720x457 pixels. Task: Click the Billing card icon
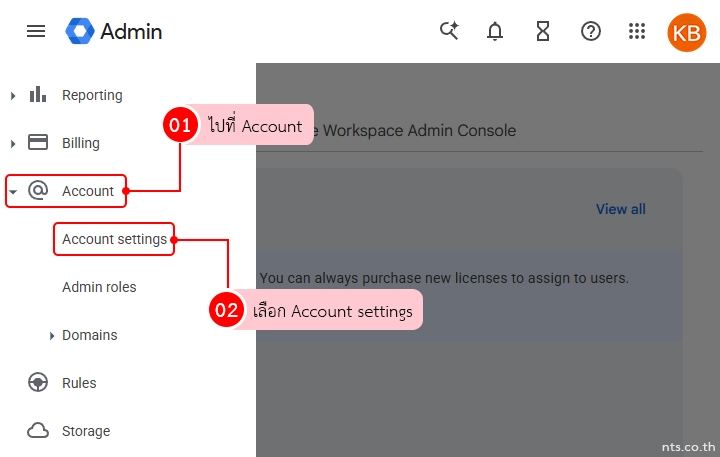click(38, 142)
